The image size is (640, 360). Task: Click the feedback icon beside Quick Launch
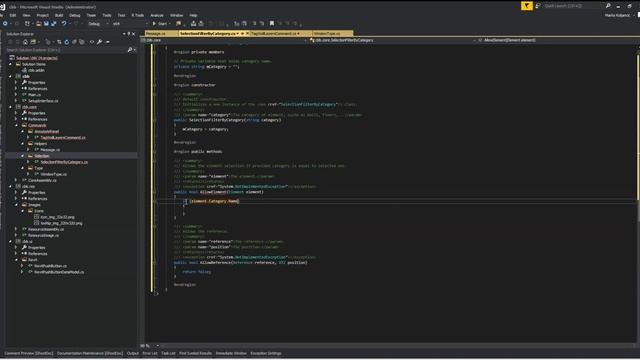tap(538, 6)
